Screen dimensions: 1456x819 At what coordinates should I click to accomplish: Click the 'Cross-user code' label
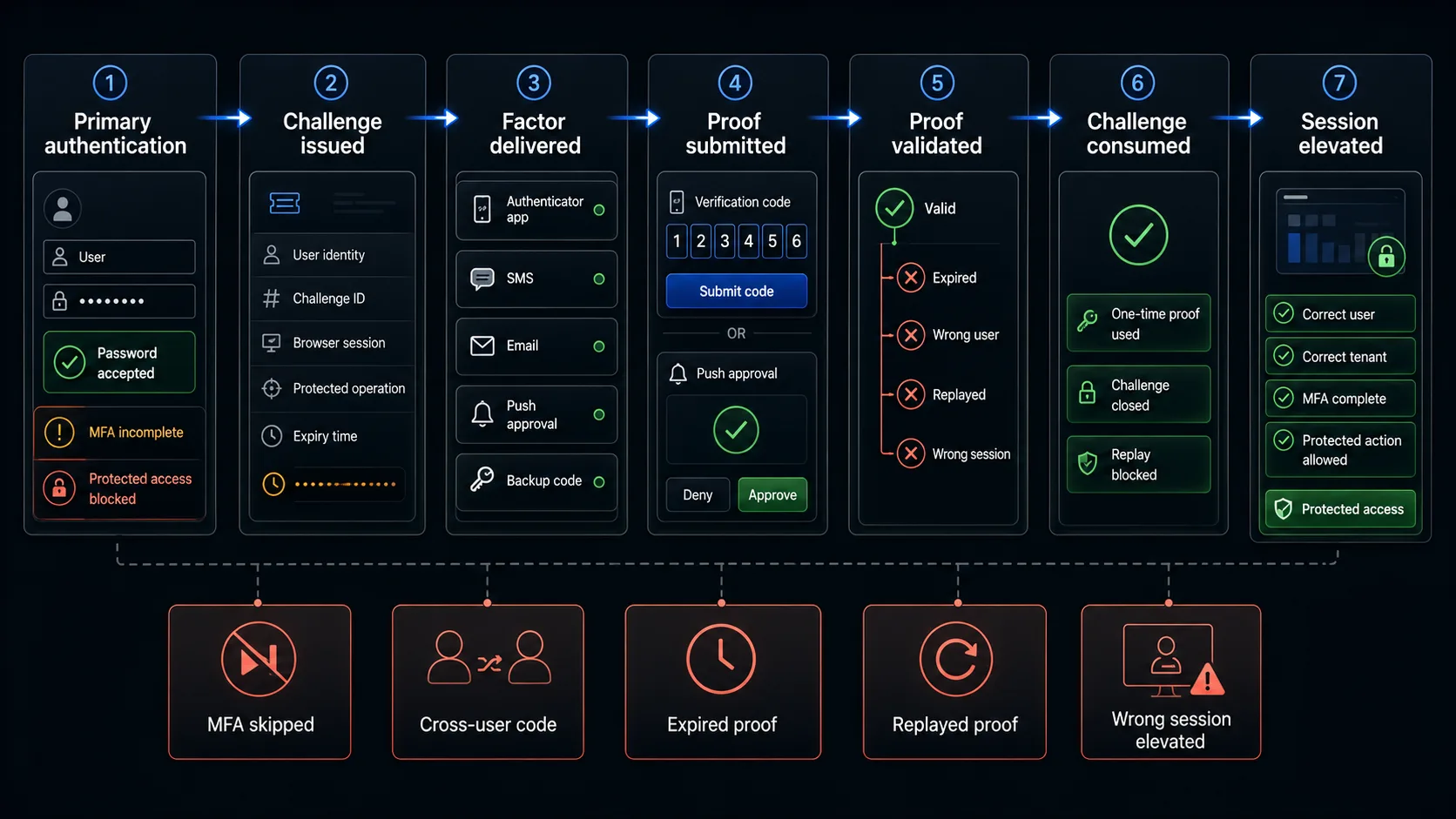(488, 724)
